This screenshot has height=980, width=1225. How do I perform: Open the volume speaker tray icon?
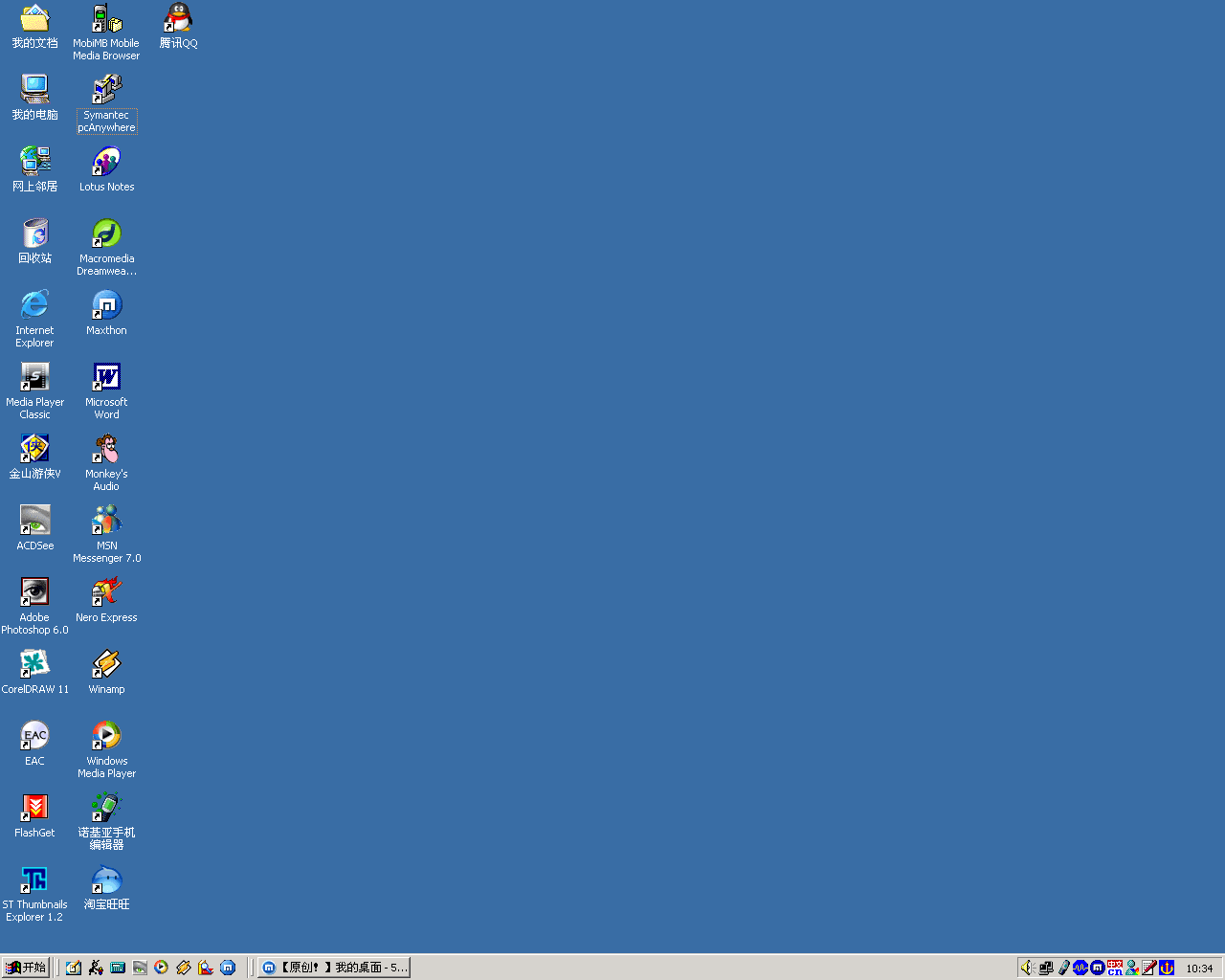tap(1028, 968)
